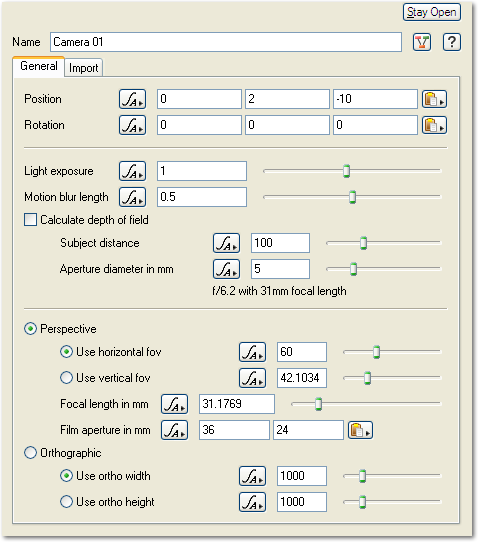The height and width of the screenshot is (549, 485).
Task: Switch to the General tab
Action: tap(39, 66)
